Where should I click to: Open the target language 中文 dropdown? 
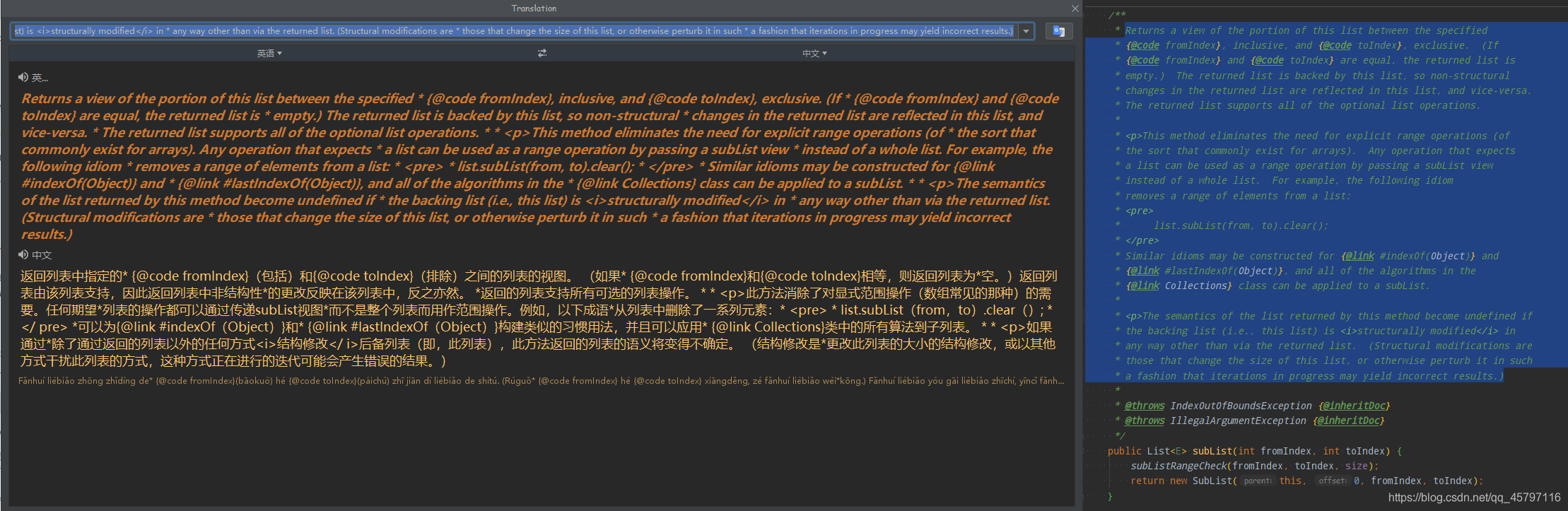pyautogui.click(x=814, y=53)
